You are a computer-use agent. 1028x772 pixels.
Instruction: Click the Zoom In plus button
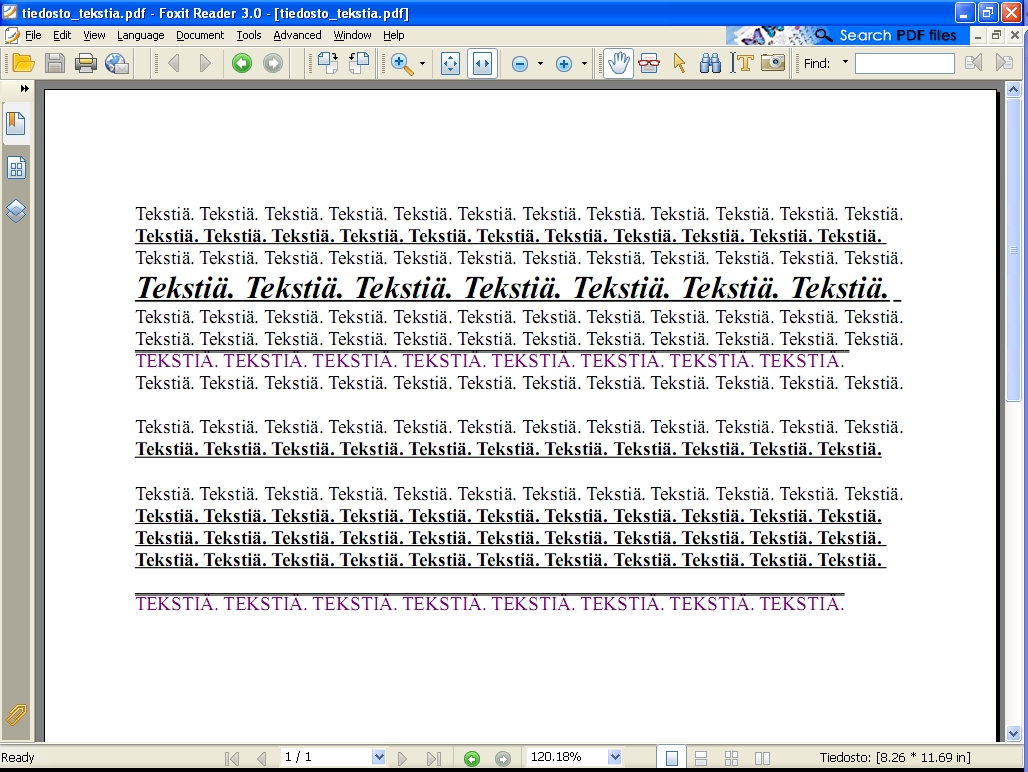click(564, 63)
